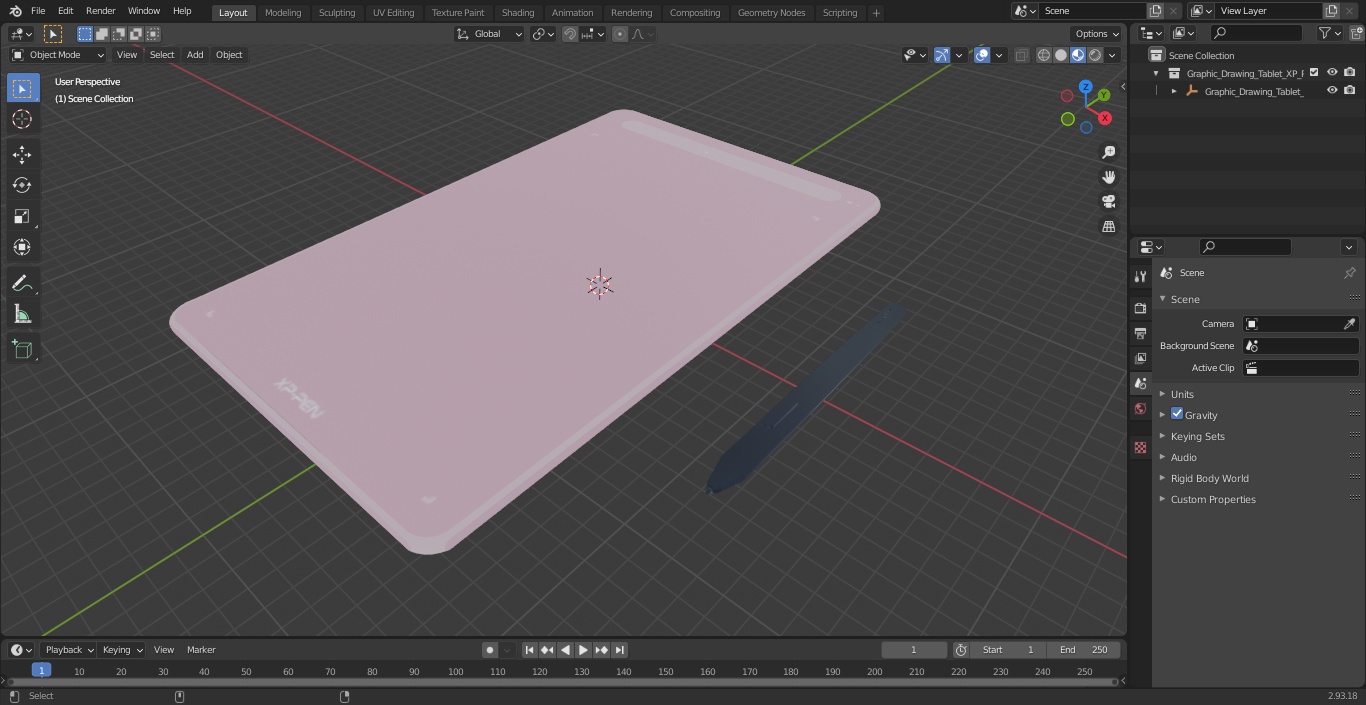This screenshot has width=1366, height=705.
Task: Switch perspective/orthographic grid icon
Action: pyautogui.click(x=1108, y=227)
